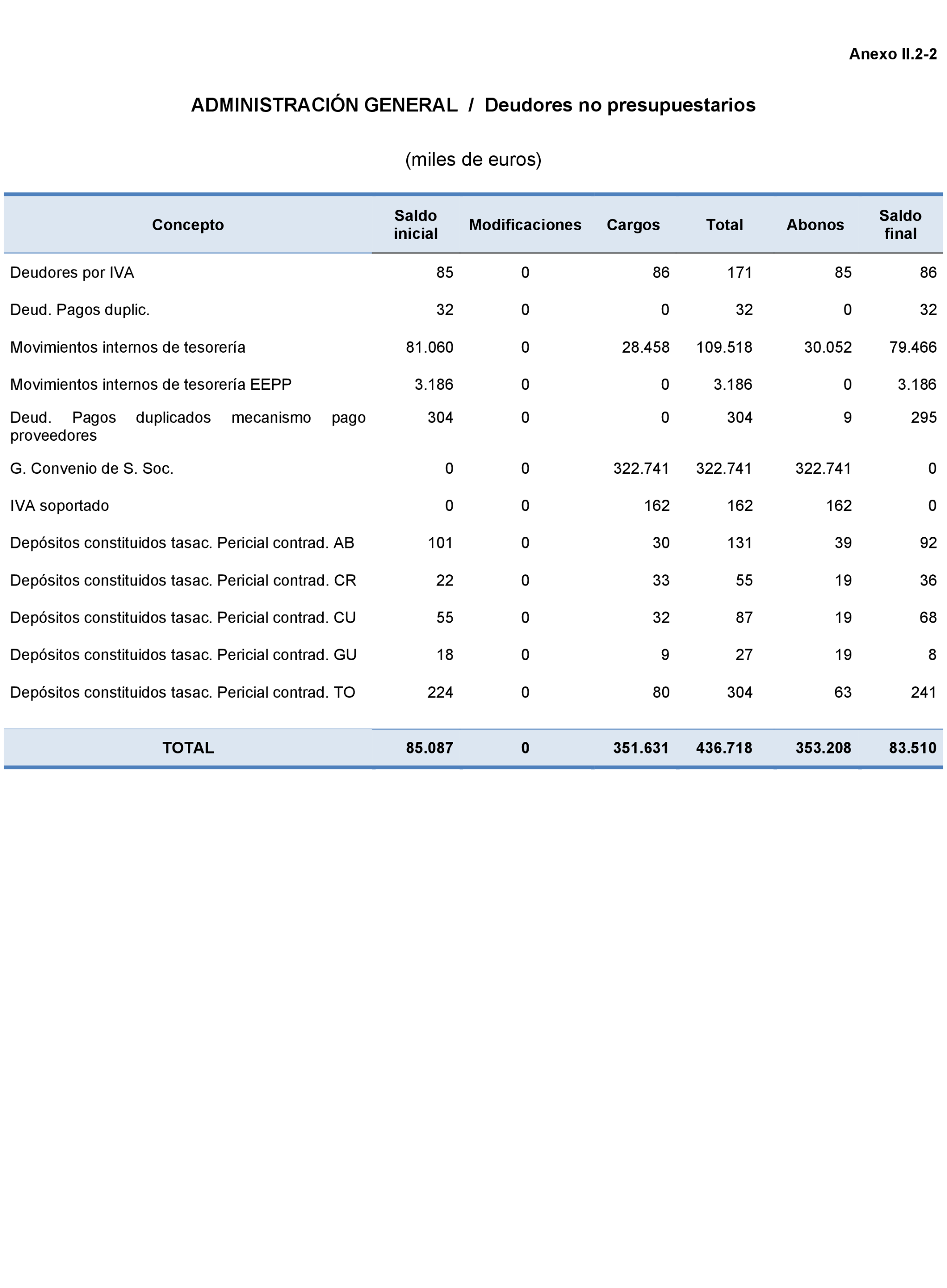Image resolution: width=947 pixels, height=1288 pixels.
Task: Click Total value 27 in contrad. GU row
Action: 744,655
